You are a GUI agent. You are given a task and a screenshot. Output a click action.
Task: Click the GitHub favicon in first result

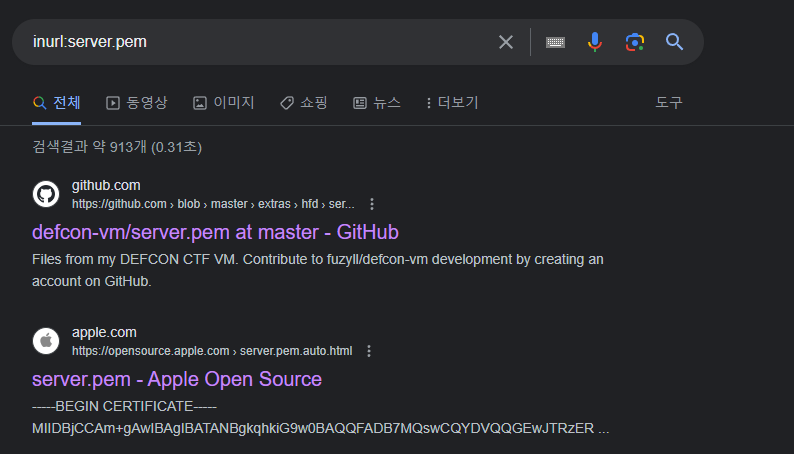click(46, 194)
